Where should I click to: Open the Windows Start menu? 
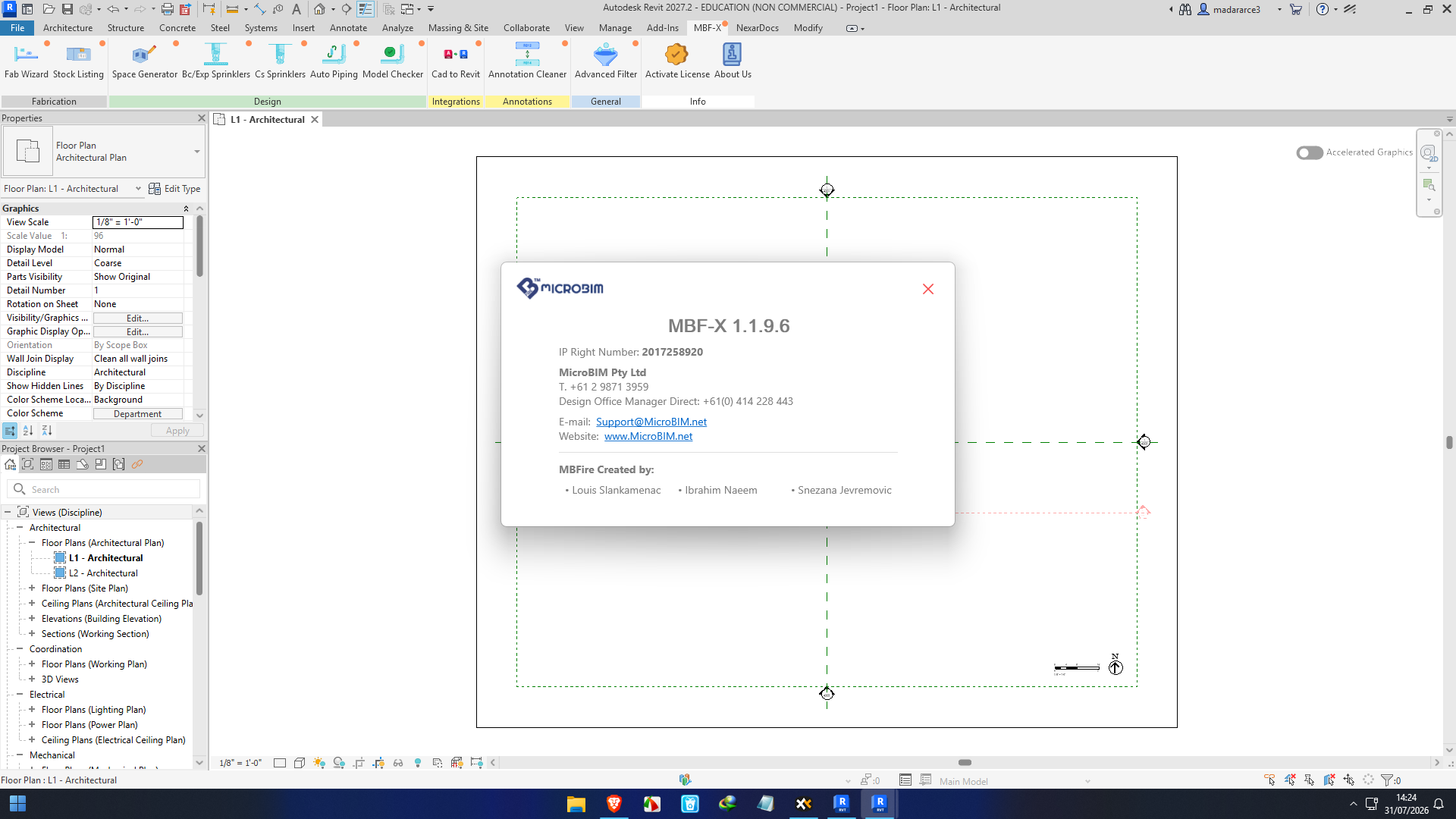pos(17,804)
